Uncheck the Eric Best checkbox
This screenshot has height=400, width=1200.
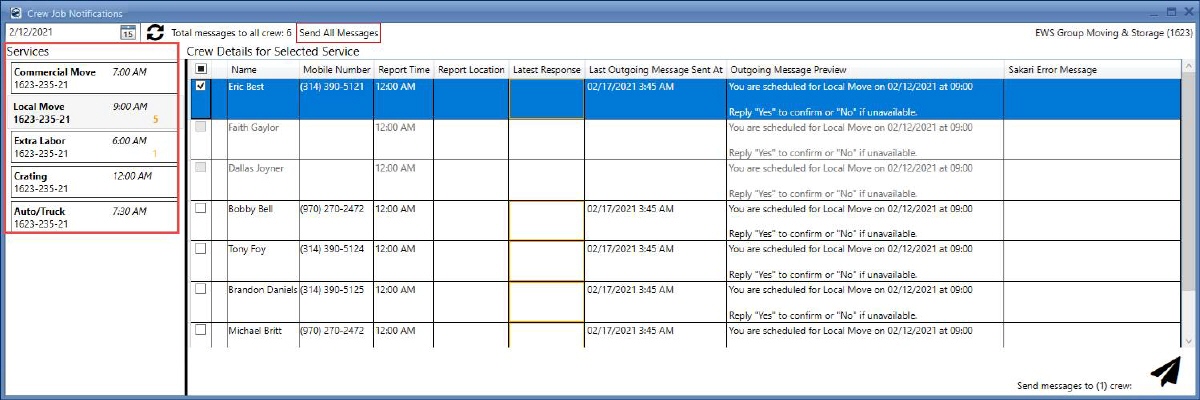pos(201,87)
